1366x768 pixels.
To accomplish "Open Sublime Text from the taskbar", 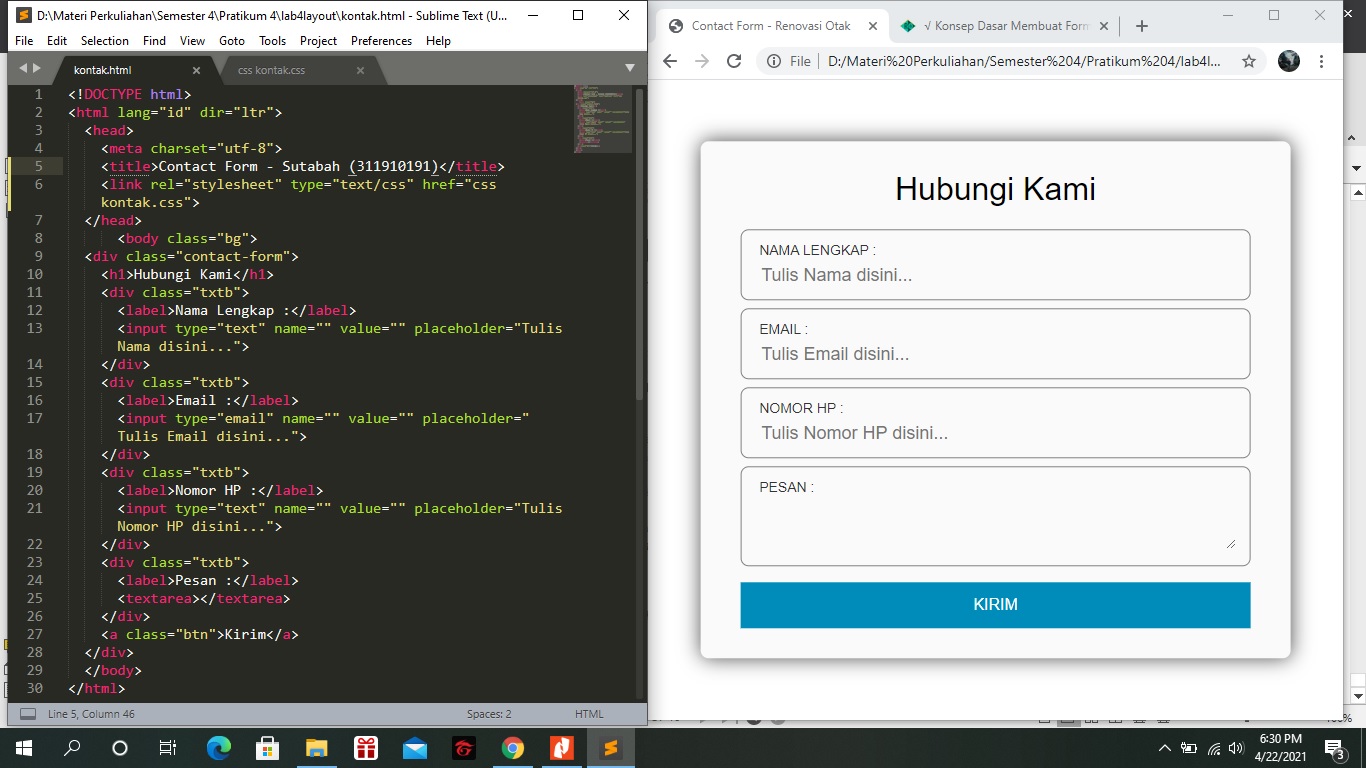I will point(611,747).
